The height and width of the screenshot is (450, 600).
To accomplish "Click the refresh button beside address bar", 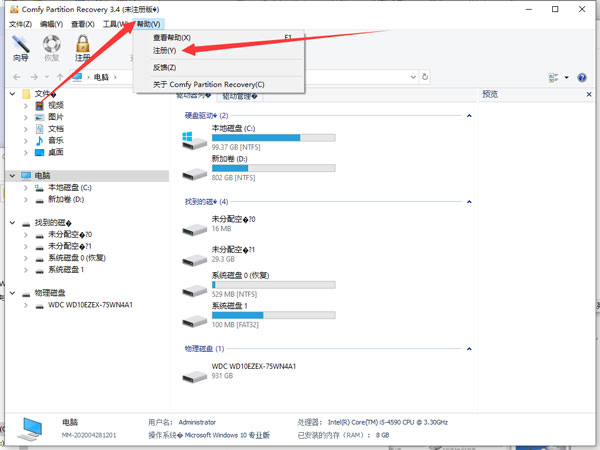I will [425, 77].
